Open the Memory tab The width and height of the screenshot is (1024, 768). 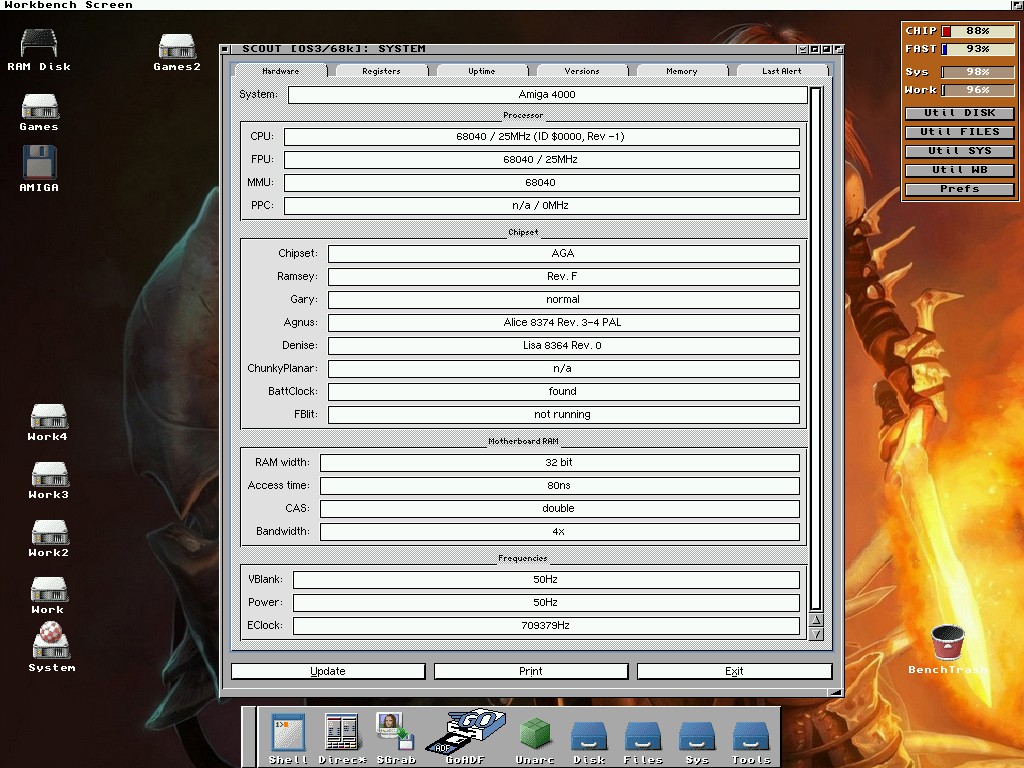(682, 71)
